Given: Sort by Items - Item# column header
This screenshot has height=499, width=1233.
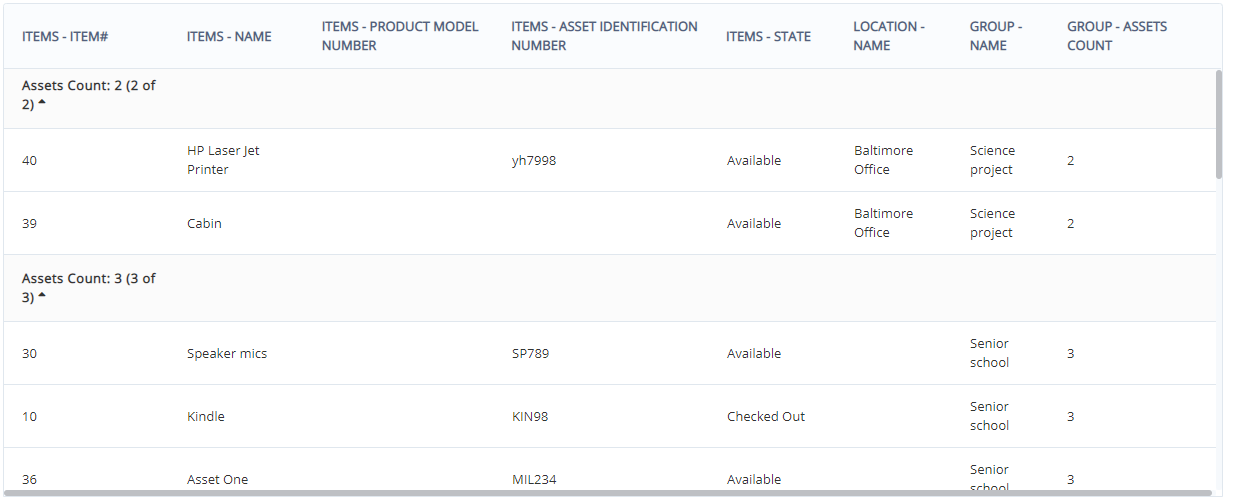Looking at the screenshot, I should pyautogui.click(x=65, y=37).
